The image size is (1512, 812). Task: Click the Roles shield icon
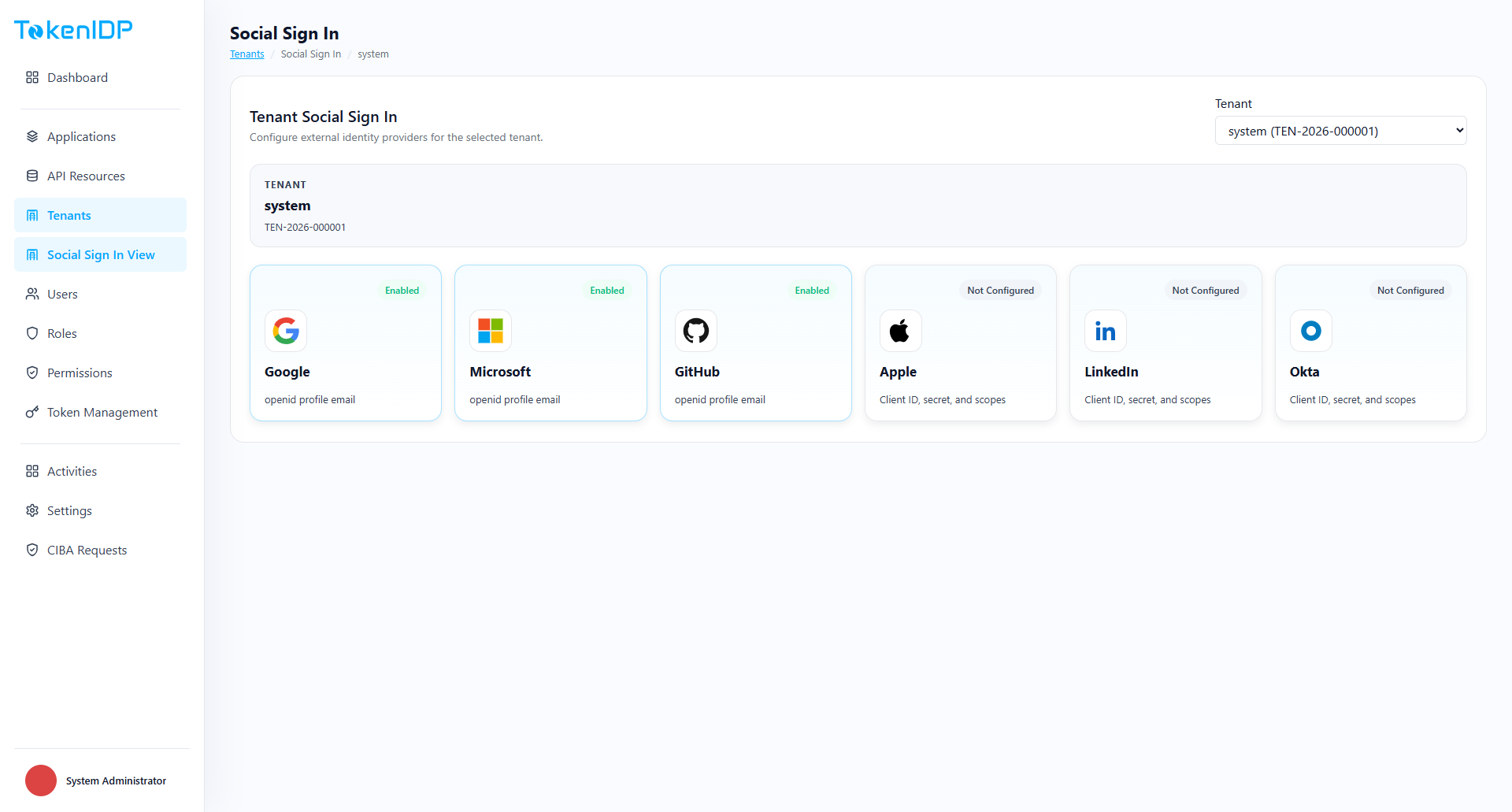(x=32, y=333)
